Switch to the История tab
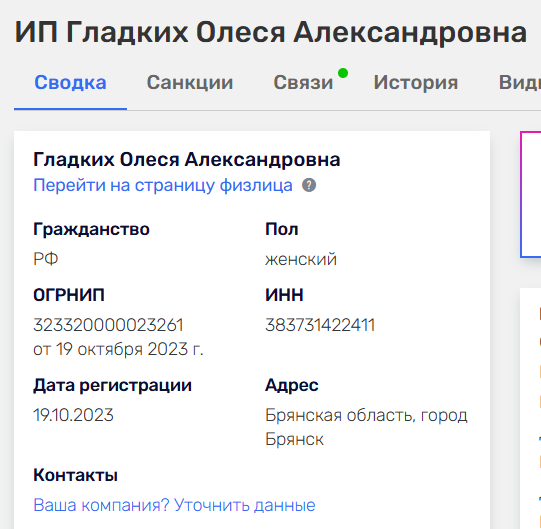 click(x=416, y=83)
